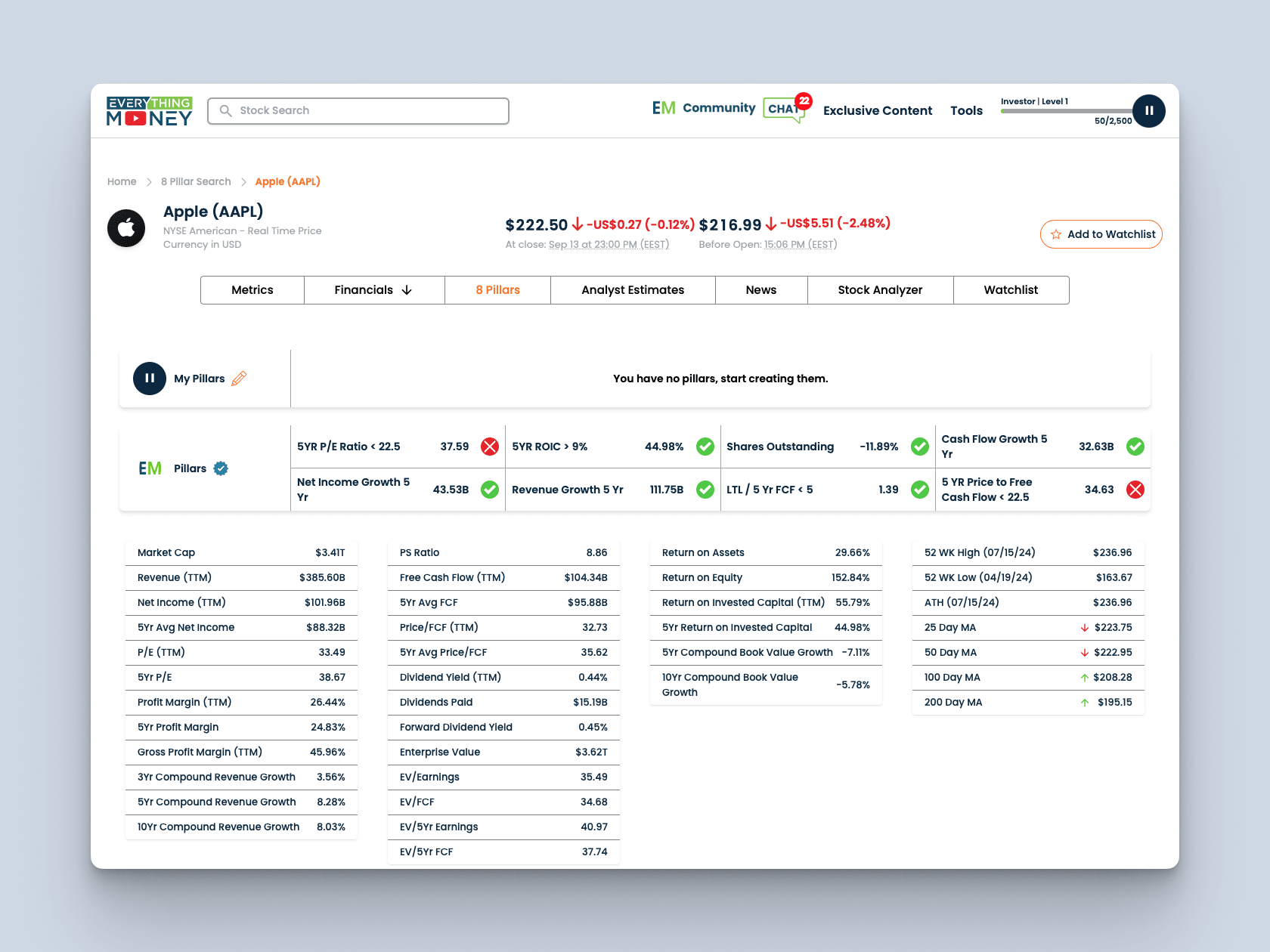
Task: Click the green check on Shares Outstanding
Action: [x=920, y=447]
